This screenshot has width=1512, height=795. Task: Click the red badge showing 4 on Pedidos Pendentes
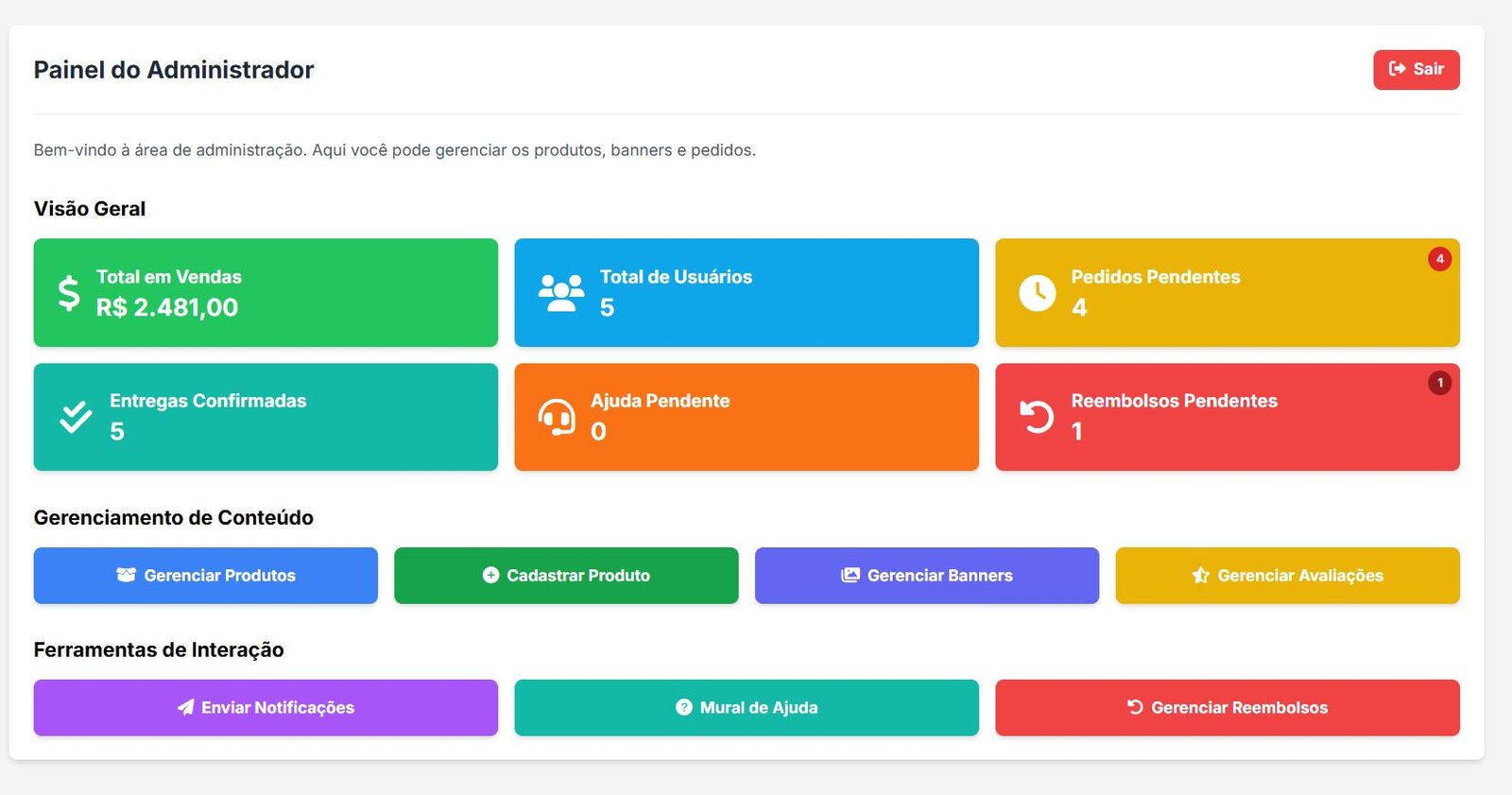tap(1439, 259)
